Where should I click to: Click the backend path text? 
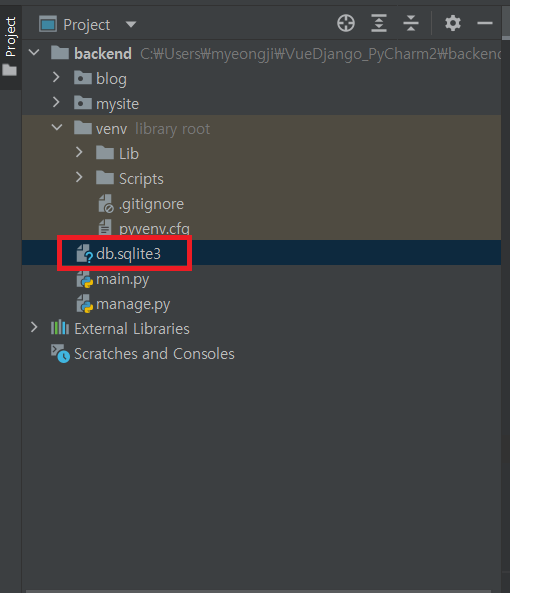point(321,54)
